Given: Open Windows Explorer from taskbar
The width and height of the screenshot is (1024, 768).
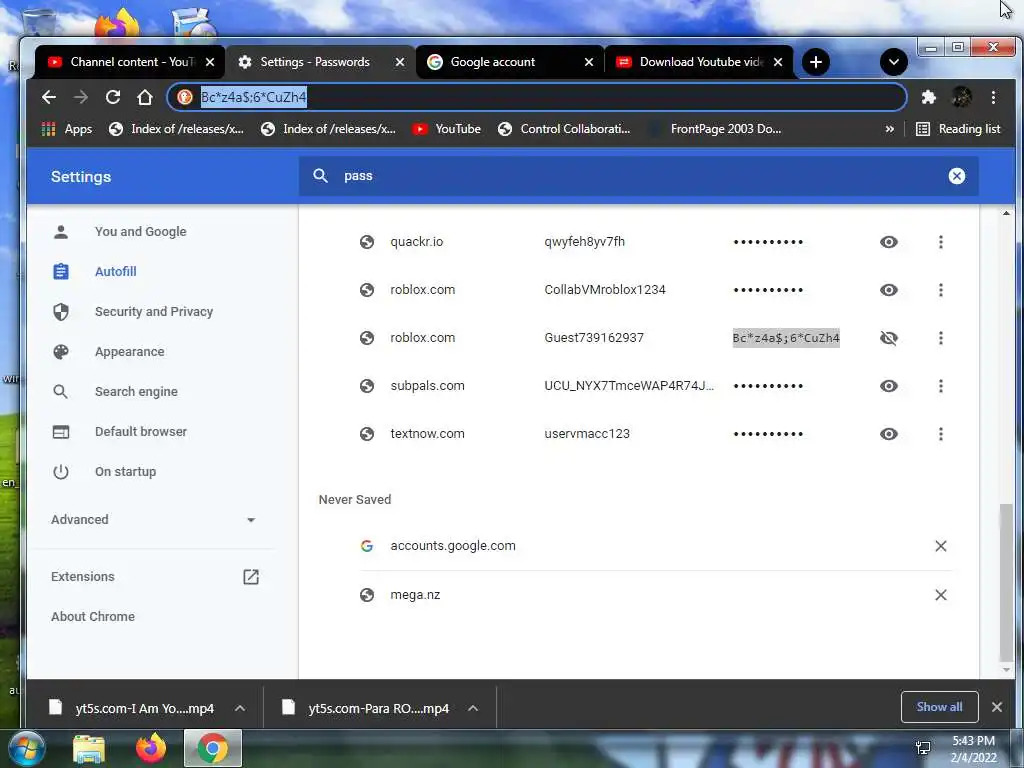Looking at the screenshot, I should coord(89,748).
